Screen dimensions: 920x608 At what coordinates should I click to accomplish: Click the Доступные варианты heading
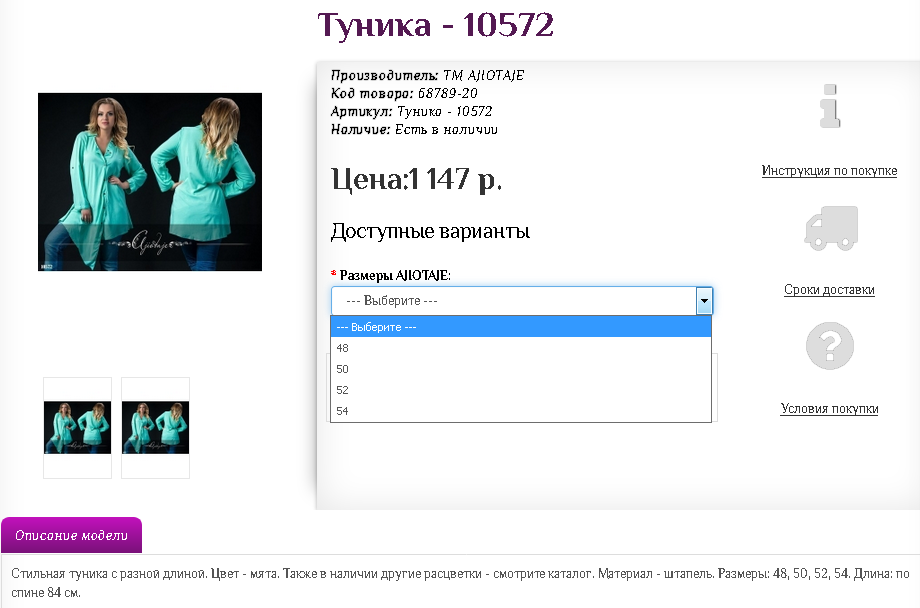[x=430, y=231]
